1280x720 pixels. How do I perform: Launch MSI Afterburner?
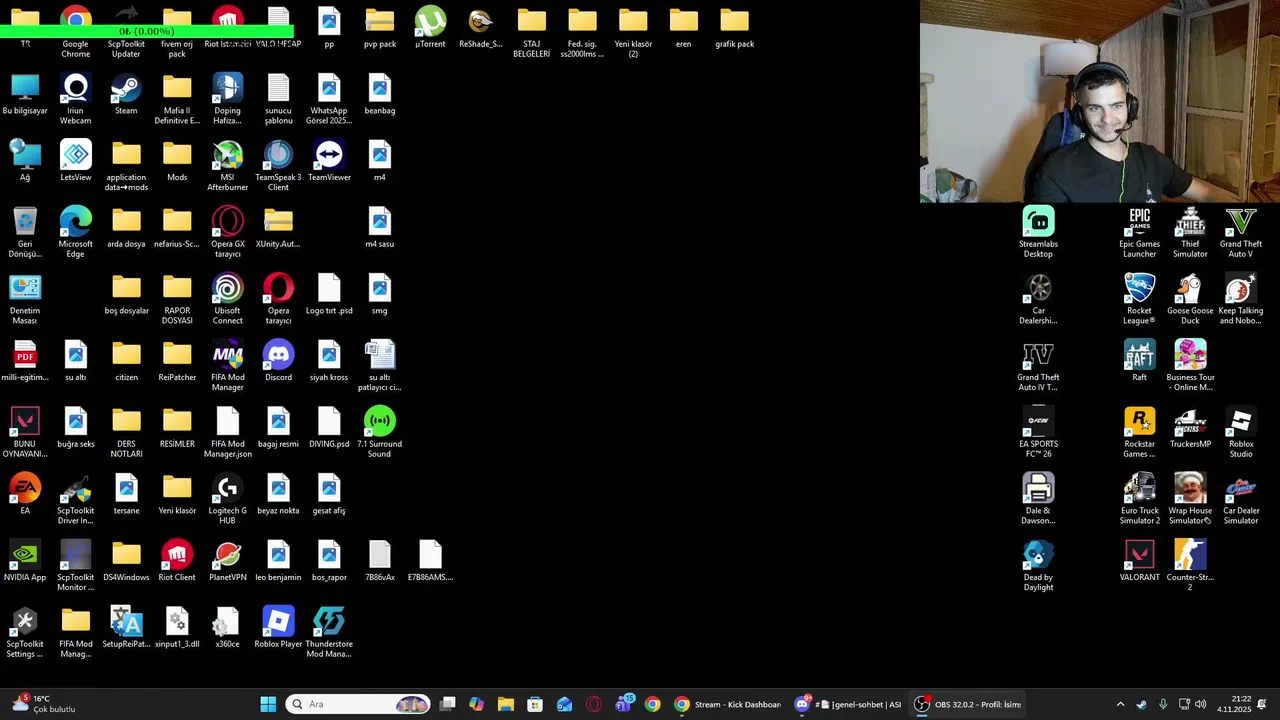tap(227, 166)
